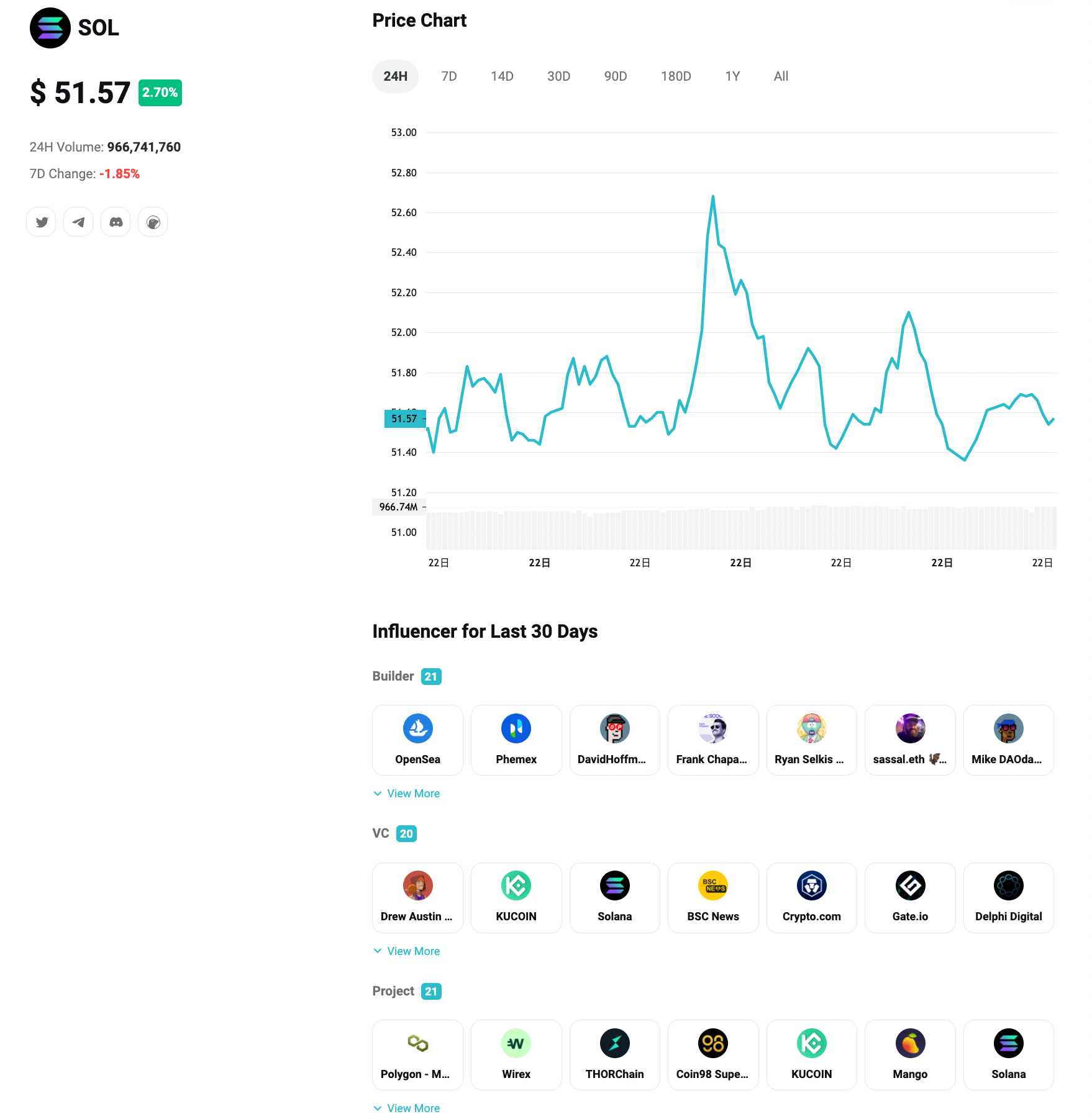Open the THORChain name label

click(615, 1074)
